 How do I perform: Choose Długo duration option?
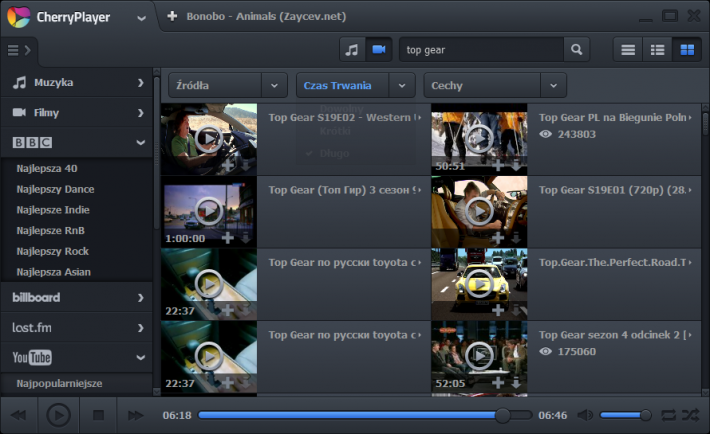pos(335,153)
